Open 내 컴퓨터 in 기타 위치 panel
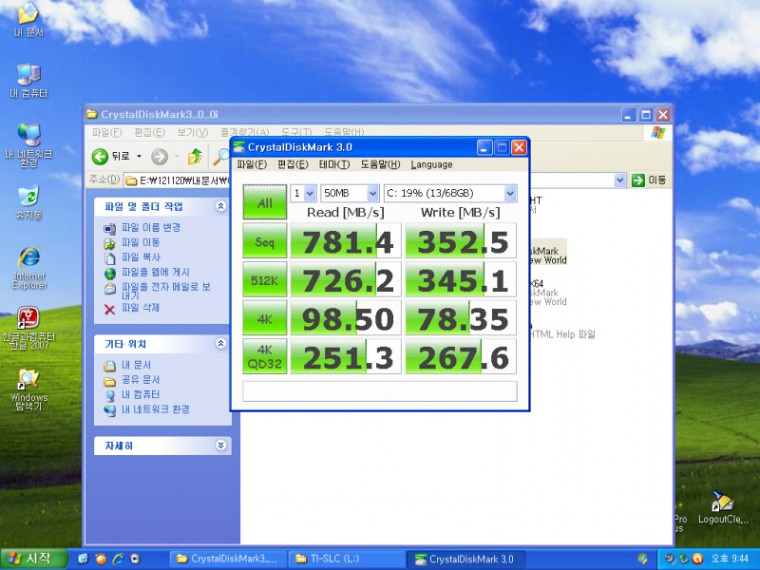Image resolution: width=760 pixels, height=570 pixels. (x=141, y=395)
